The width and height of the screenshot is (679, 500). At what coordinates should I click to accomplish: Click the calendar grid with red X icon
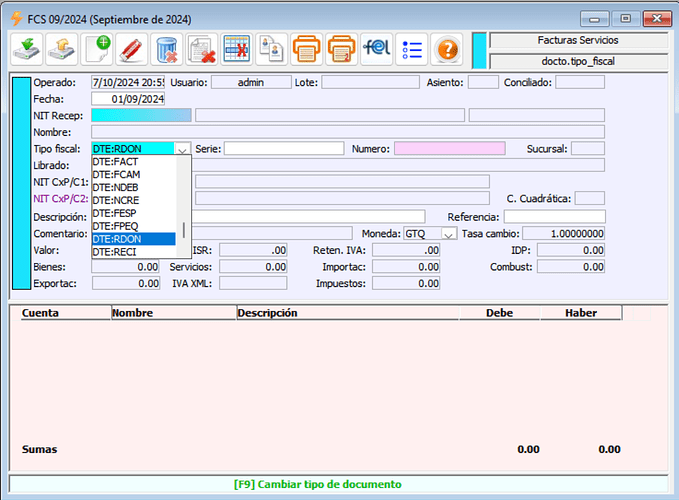[236, 48]
